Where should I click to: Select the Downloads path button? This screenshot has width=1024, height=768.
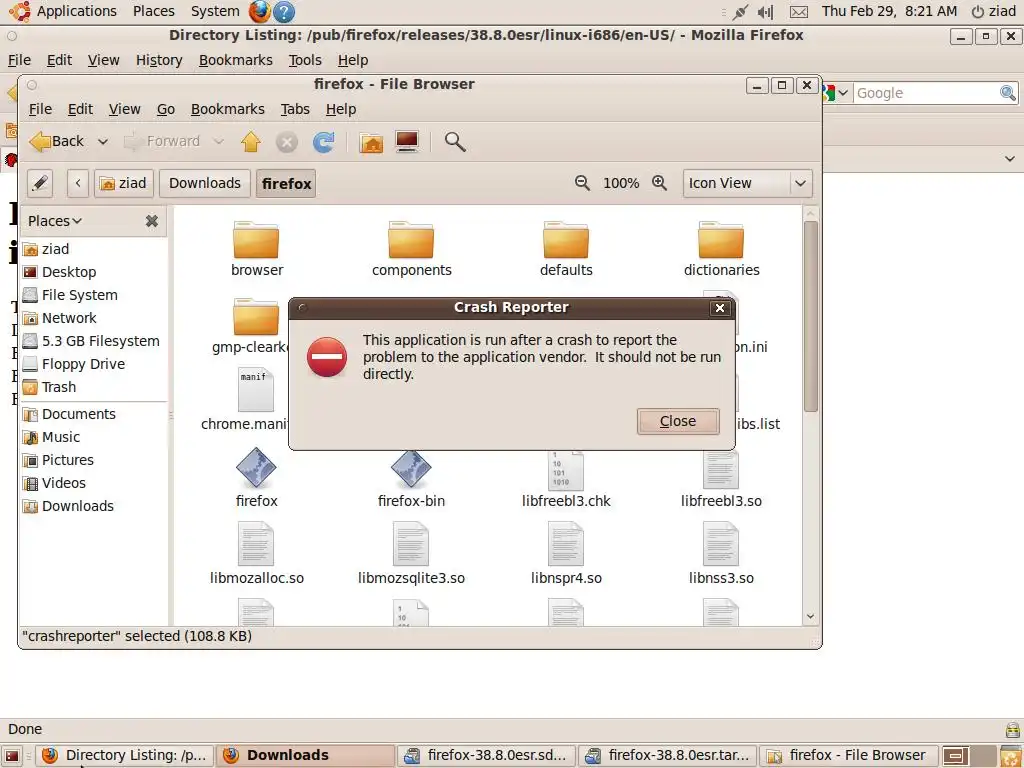coord(205,183)
